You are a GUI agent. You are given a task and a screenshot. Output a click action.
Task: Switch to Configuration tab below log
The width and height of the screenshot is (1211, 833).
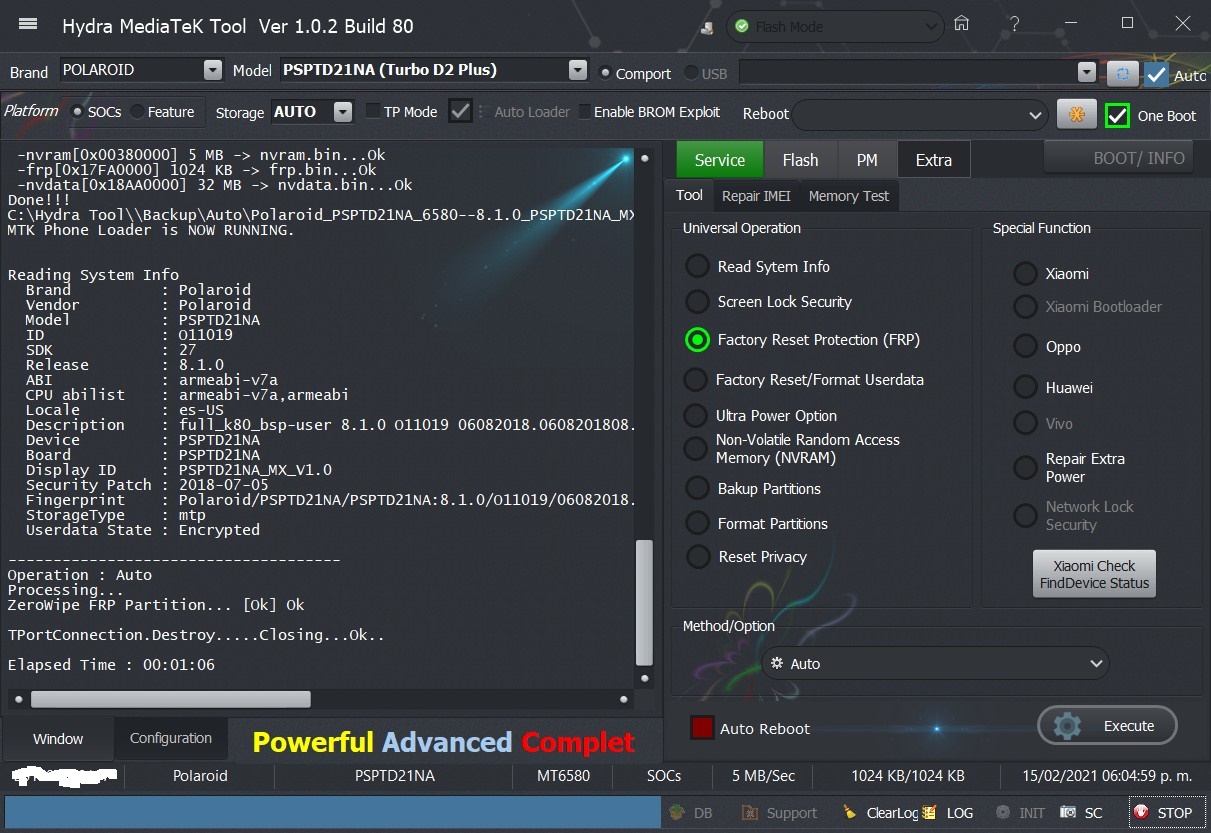(x=171, y=738)
